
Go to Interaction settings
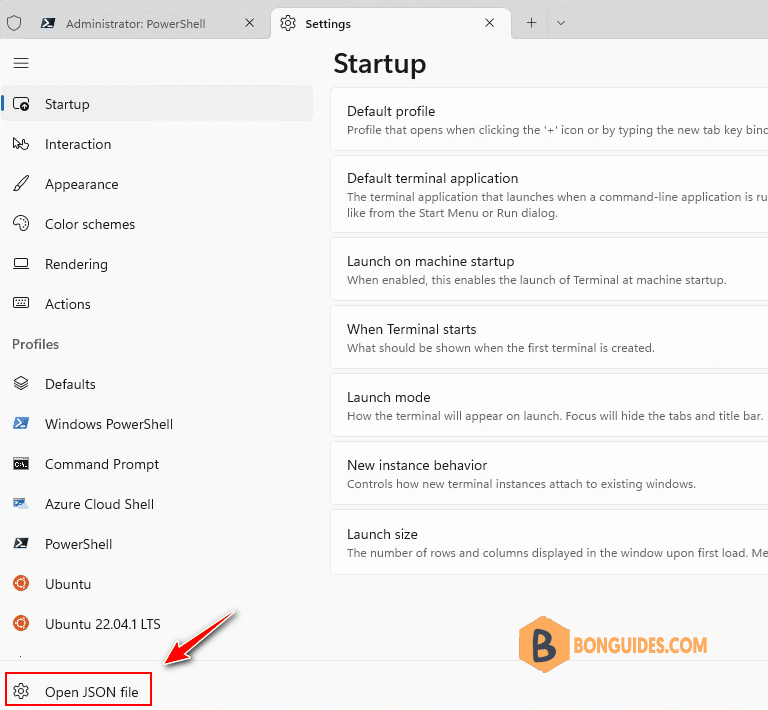(x=157, y=144)
